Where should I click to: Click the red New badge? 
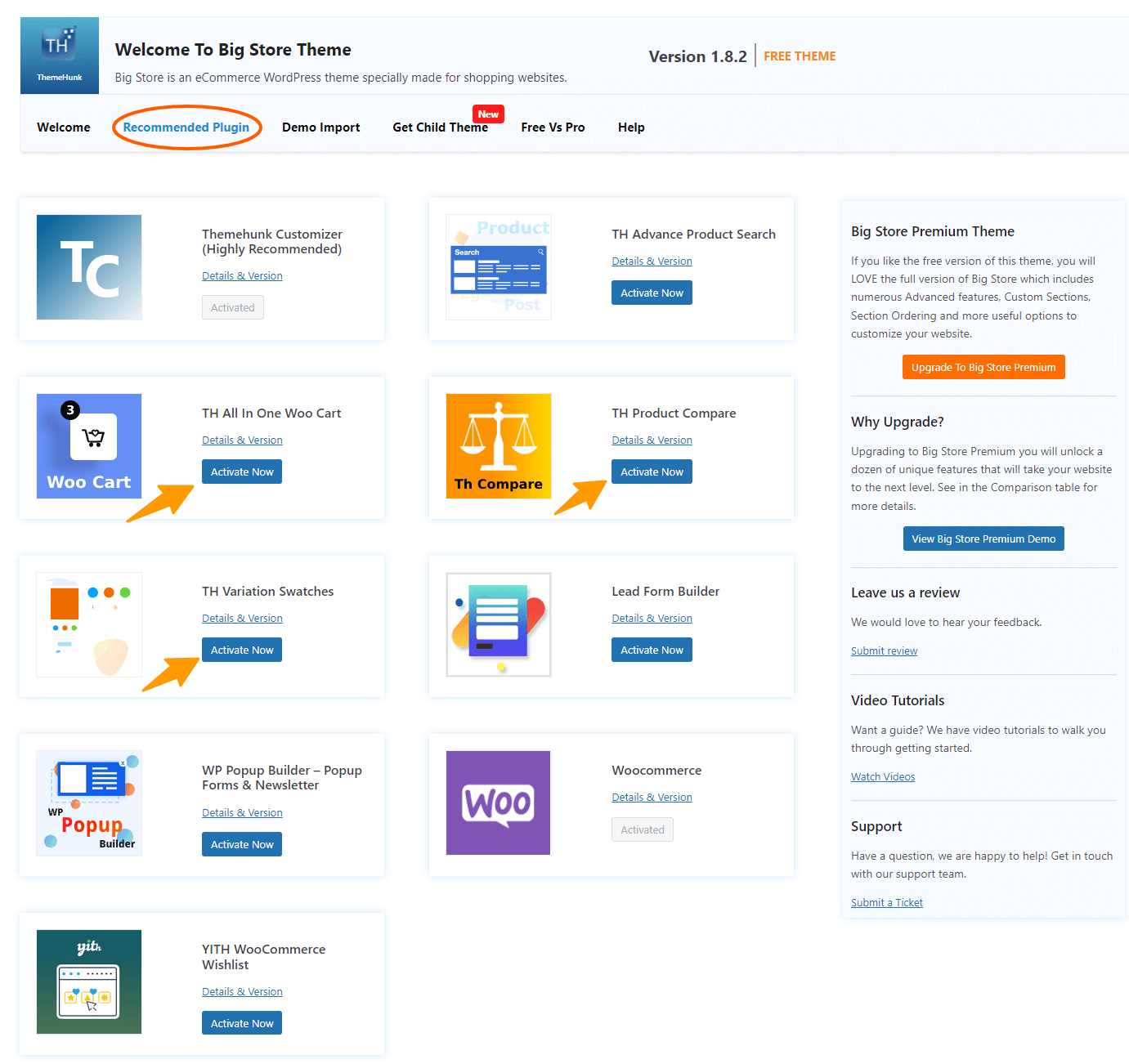pos(488,114)
